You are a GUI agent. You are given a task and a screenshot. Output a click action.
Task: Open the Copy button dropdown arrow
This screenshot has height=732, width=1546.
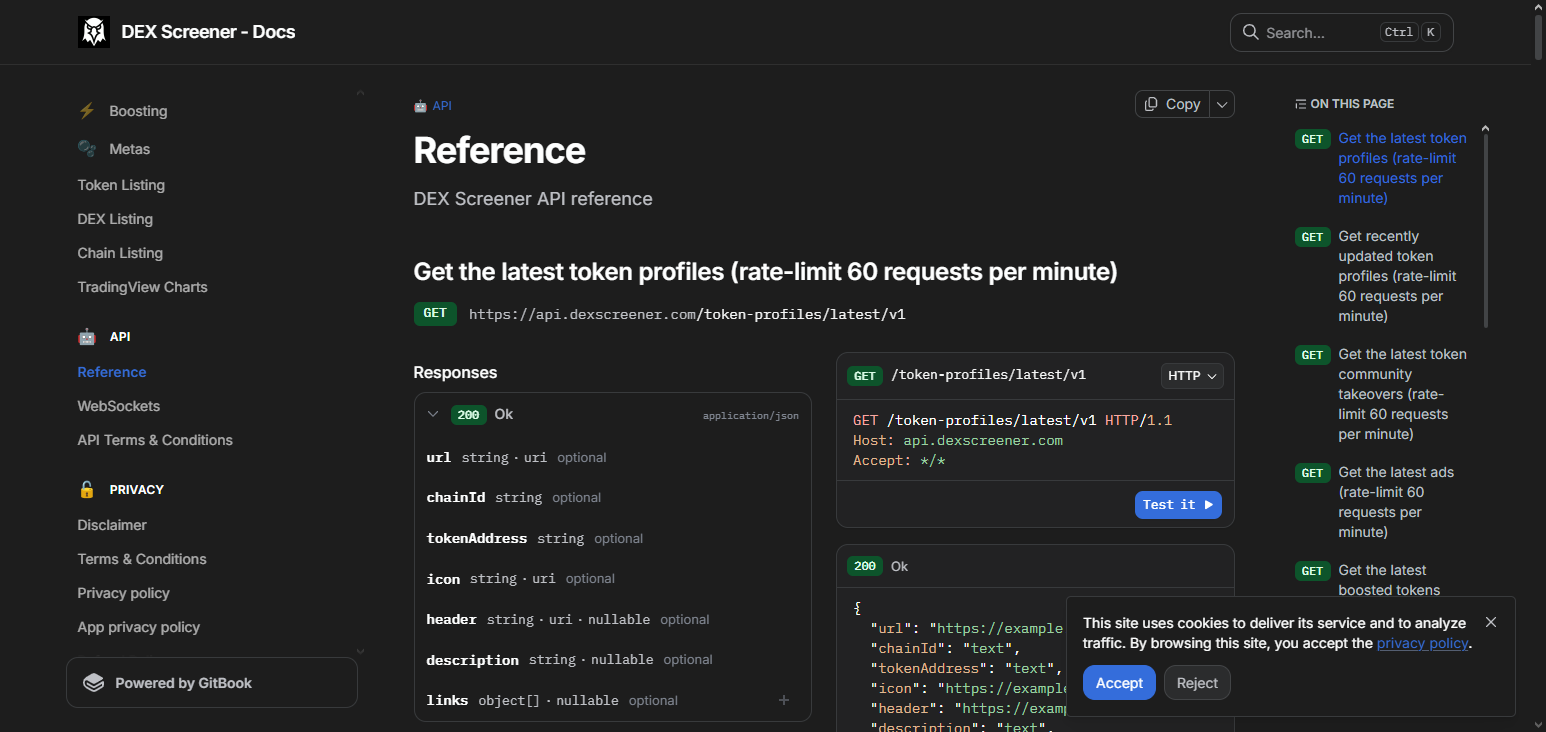pyautogui.click(x=1222, y=104)
